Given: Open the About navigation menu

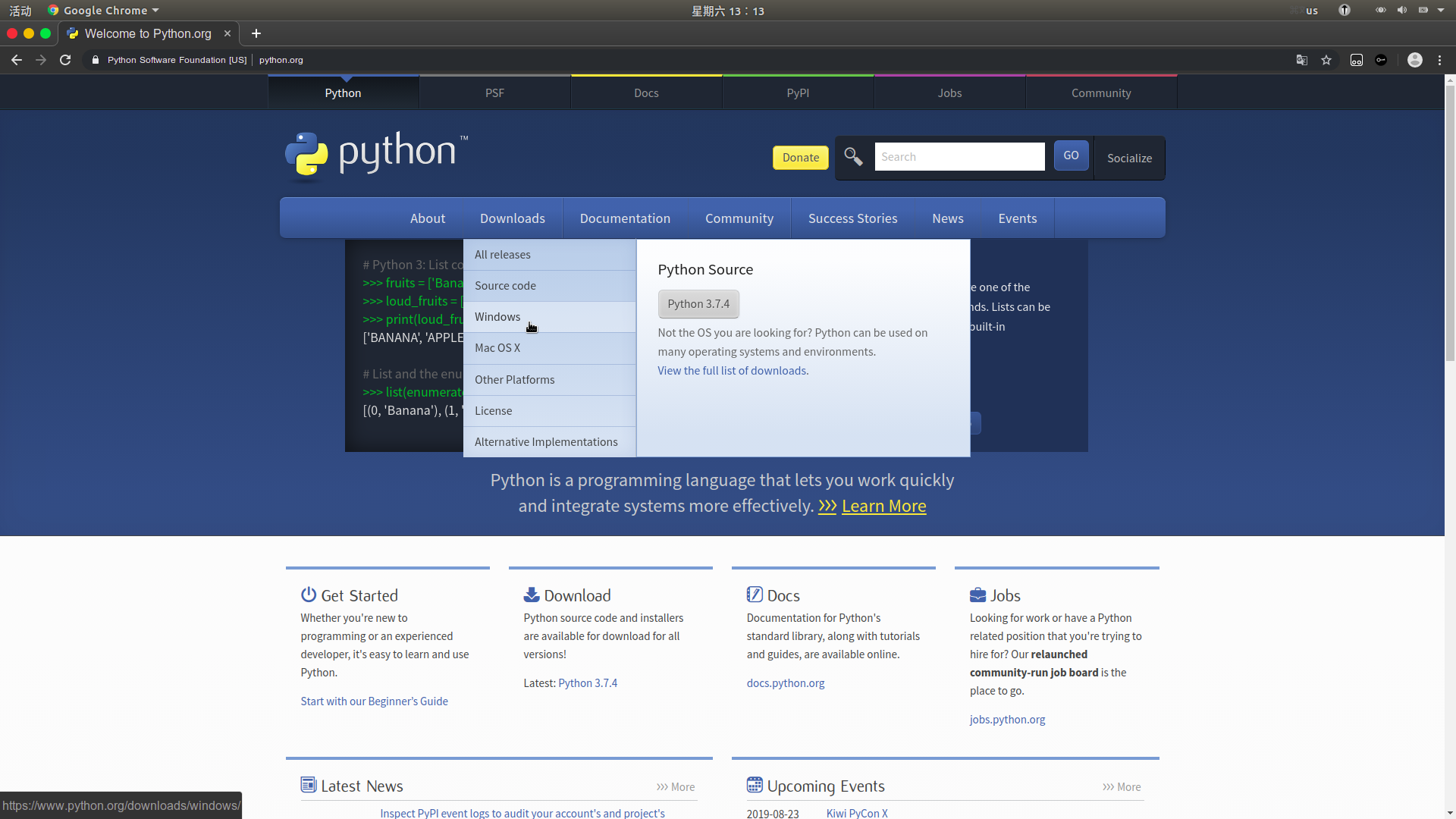Looking at the screenshot, I should pos(428,218).
